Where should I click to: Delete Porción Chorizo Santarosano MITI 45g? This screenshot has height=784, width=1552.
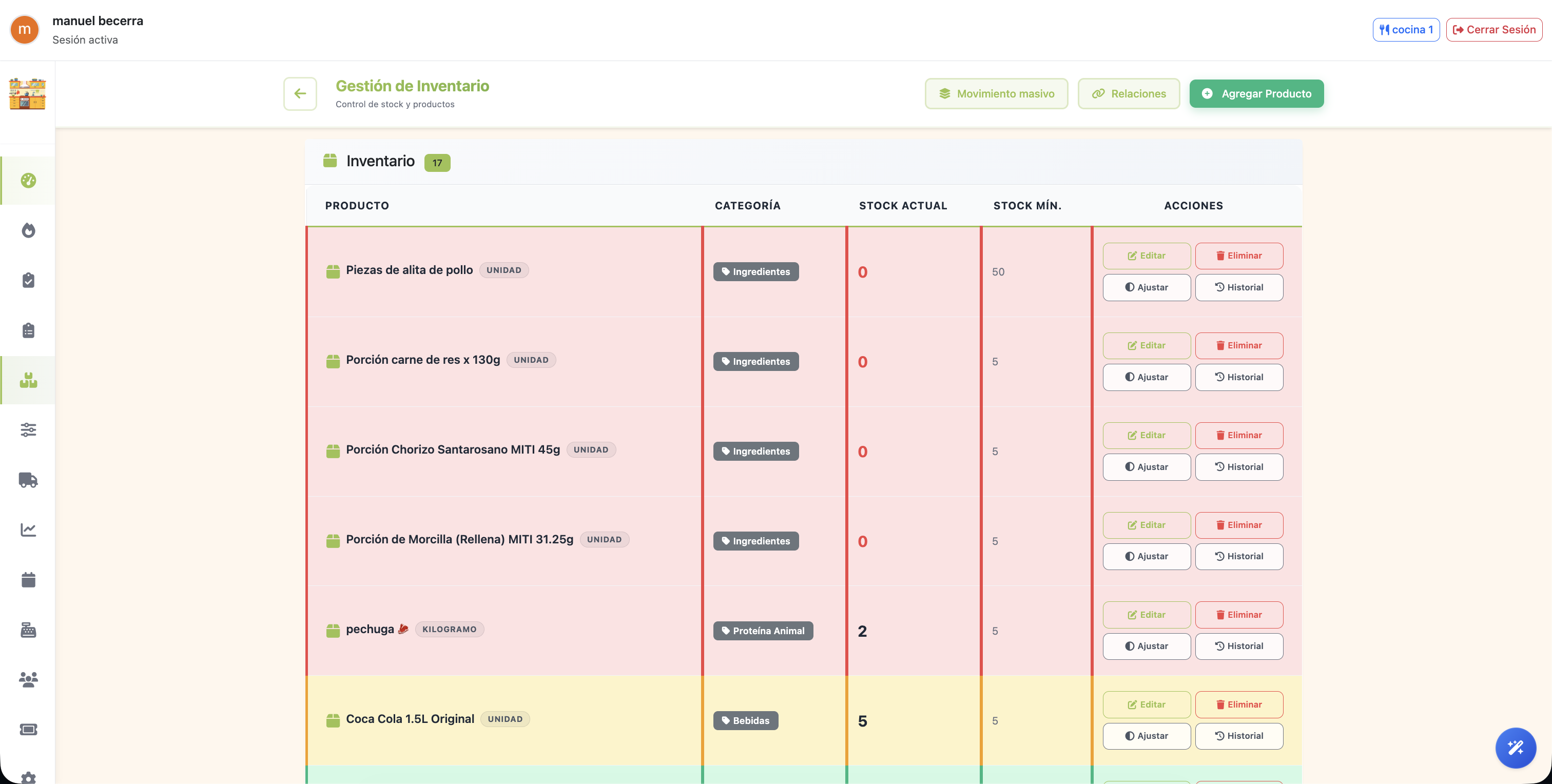point(1239,435)
